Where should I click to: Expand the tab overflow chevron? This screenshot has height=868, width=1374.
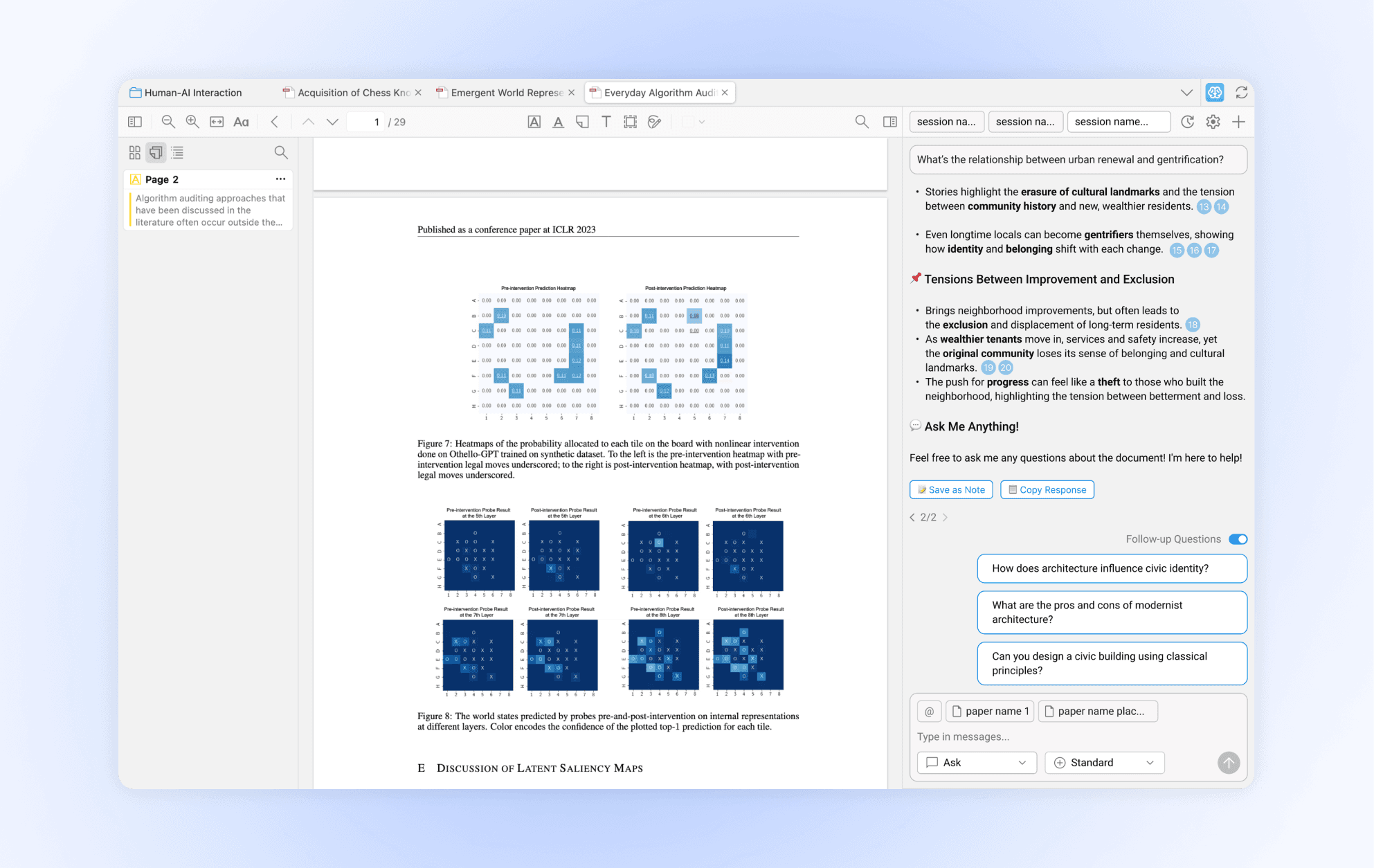point(1186,93)
